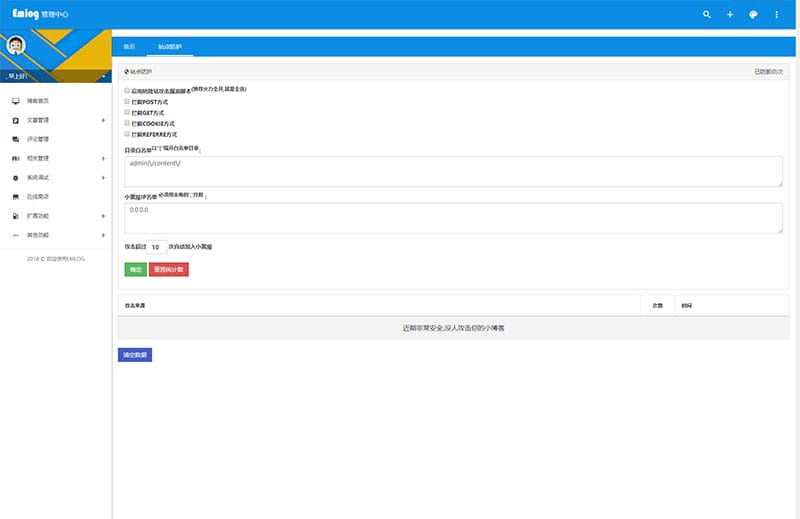The image size is (800, 519).
Task: Click the comment management chat icon
Action: tap(15, 139)
